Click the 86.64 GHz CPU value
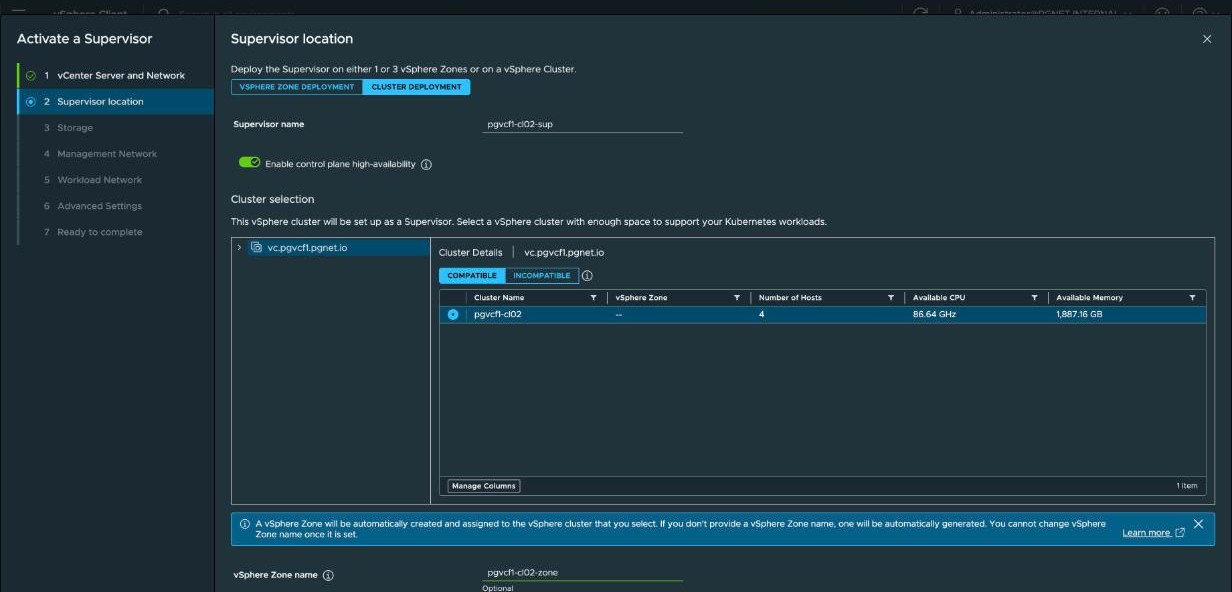1232x592 pixels. (x=932, y=314)
